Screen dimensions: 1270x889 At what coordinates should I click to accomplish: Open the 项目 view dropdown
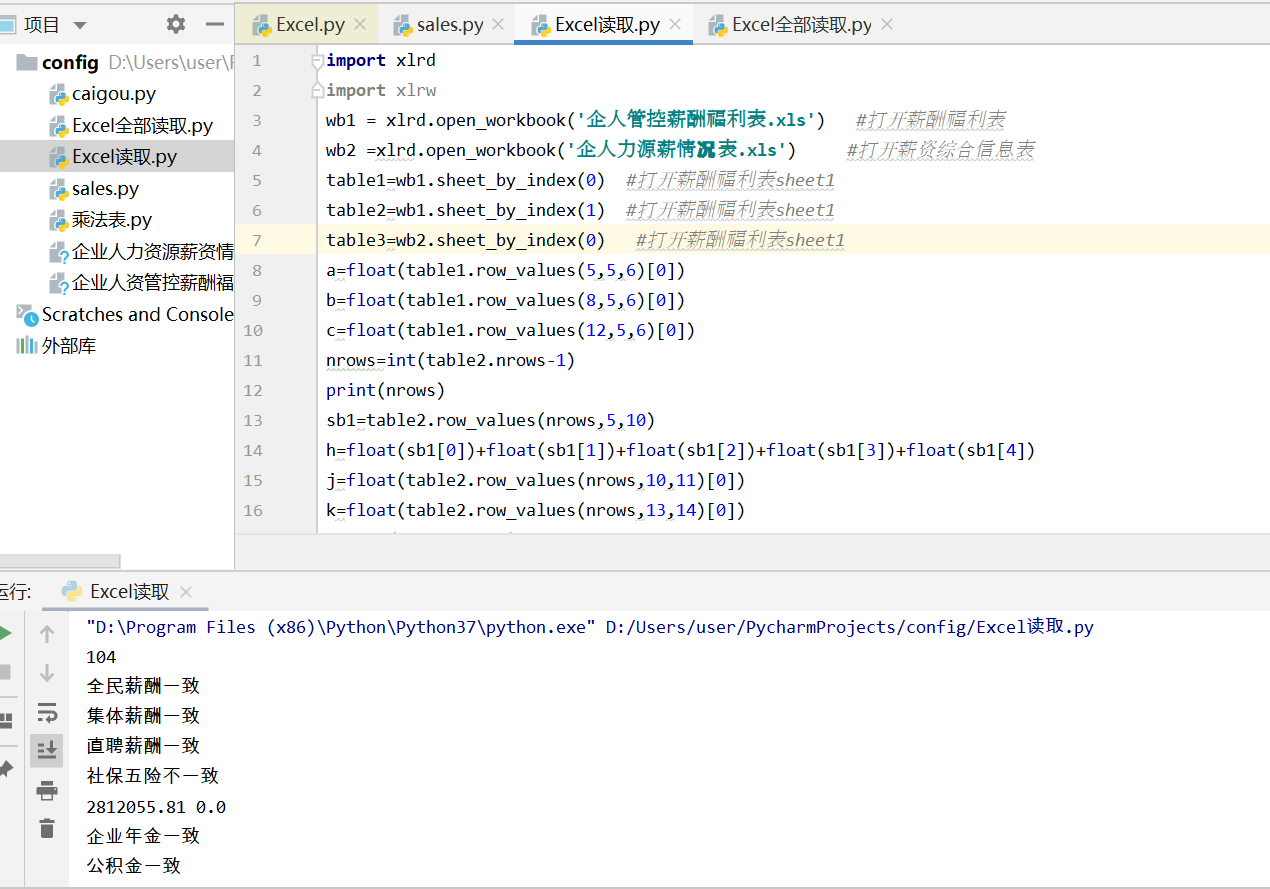80,25
